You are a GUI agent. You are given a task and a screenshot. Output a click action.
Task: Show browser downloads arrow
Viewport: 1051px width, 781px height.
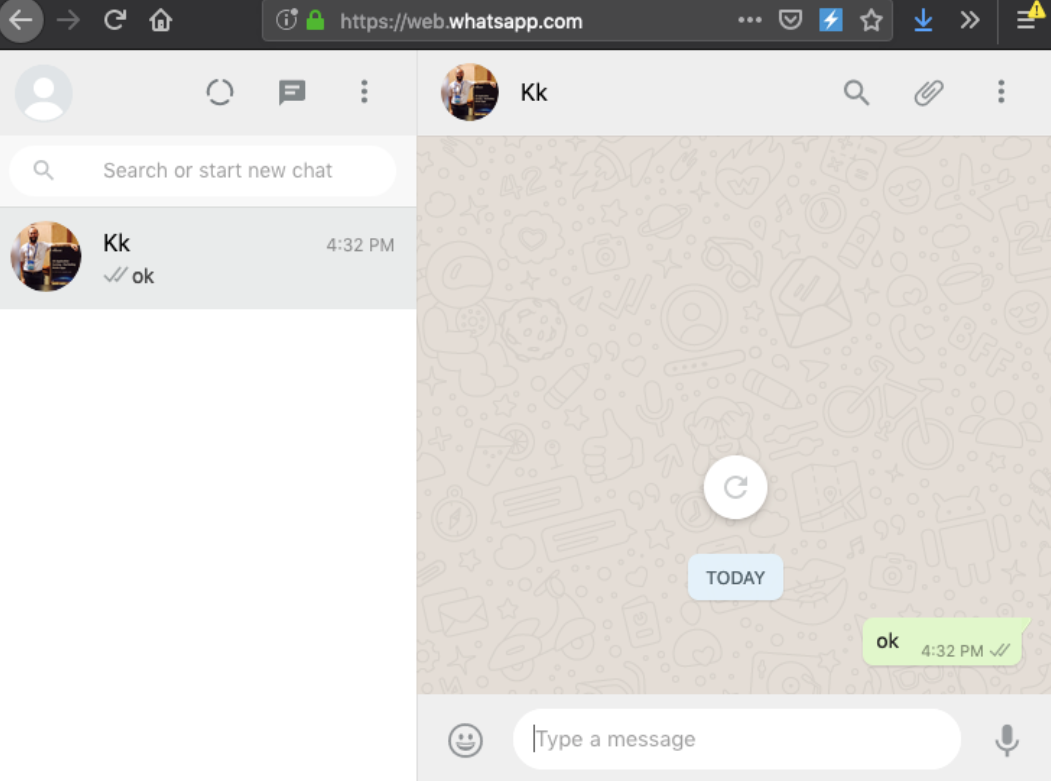pos(923,21)
